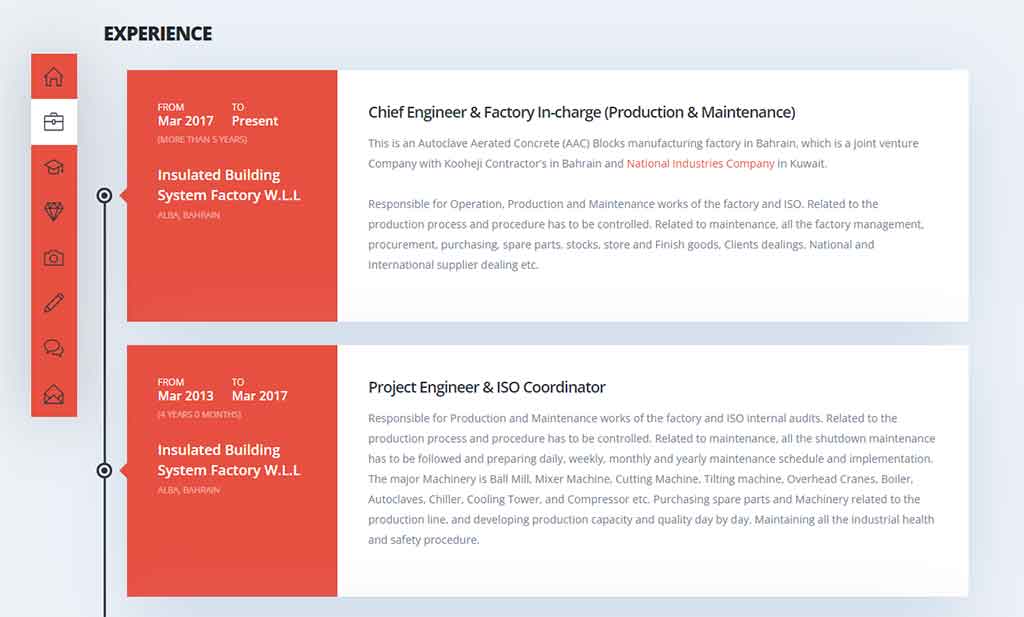Image resolution: width=1024 pixels, height=617 pixels.
Task: Select the envelope Contact icon
Action: 54,394
